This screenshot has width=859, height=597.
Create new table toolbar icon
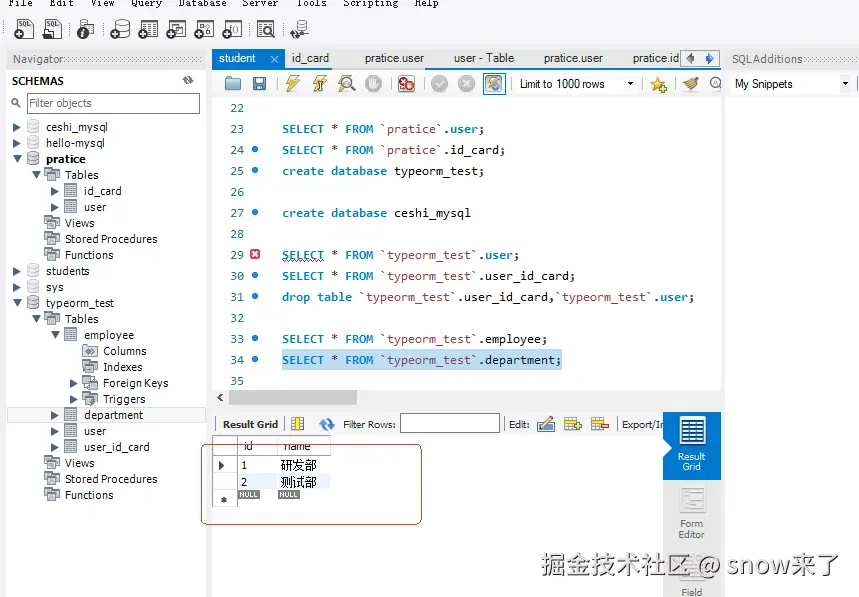(x=148, y=30)
